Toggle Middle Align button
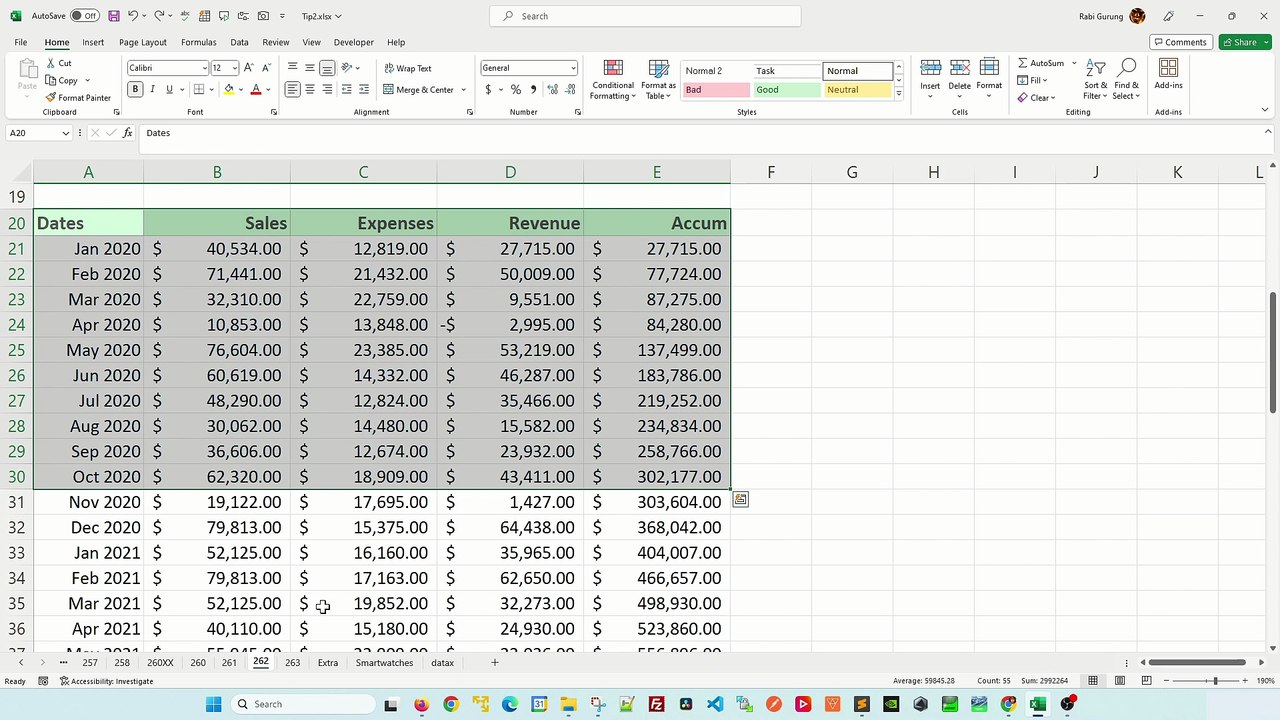Image resolution: width=1280 pixels, height=720 pixels. click(310, 68)
